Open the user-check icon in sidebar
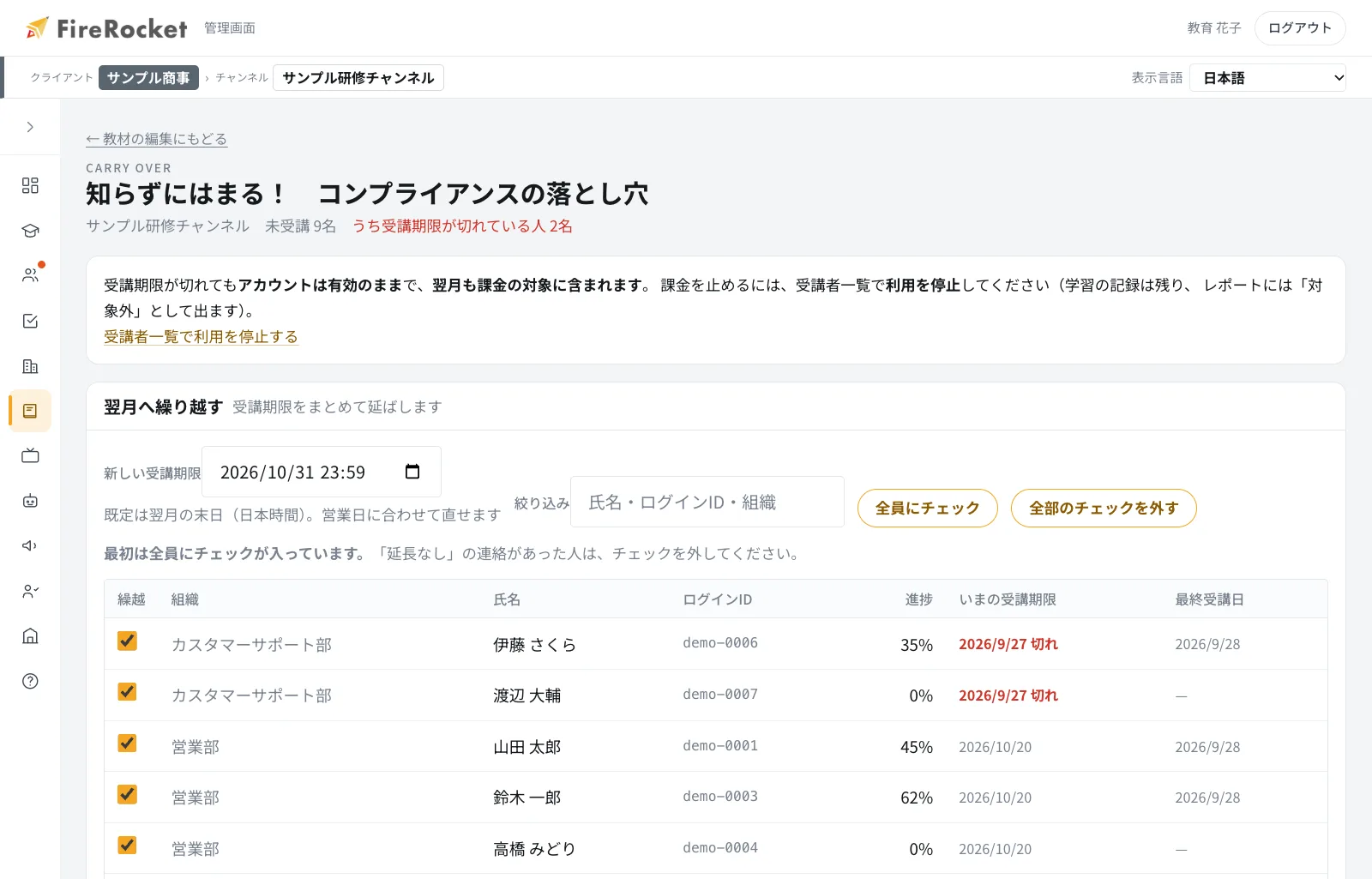This screenshot has height=879, width=1372. (30, 591)
